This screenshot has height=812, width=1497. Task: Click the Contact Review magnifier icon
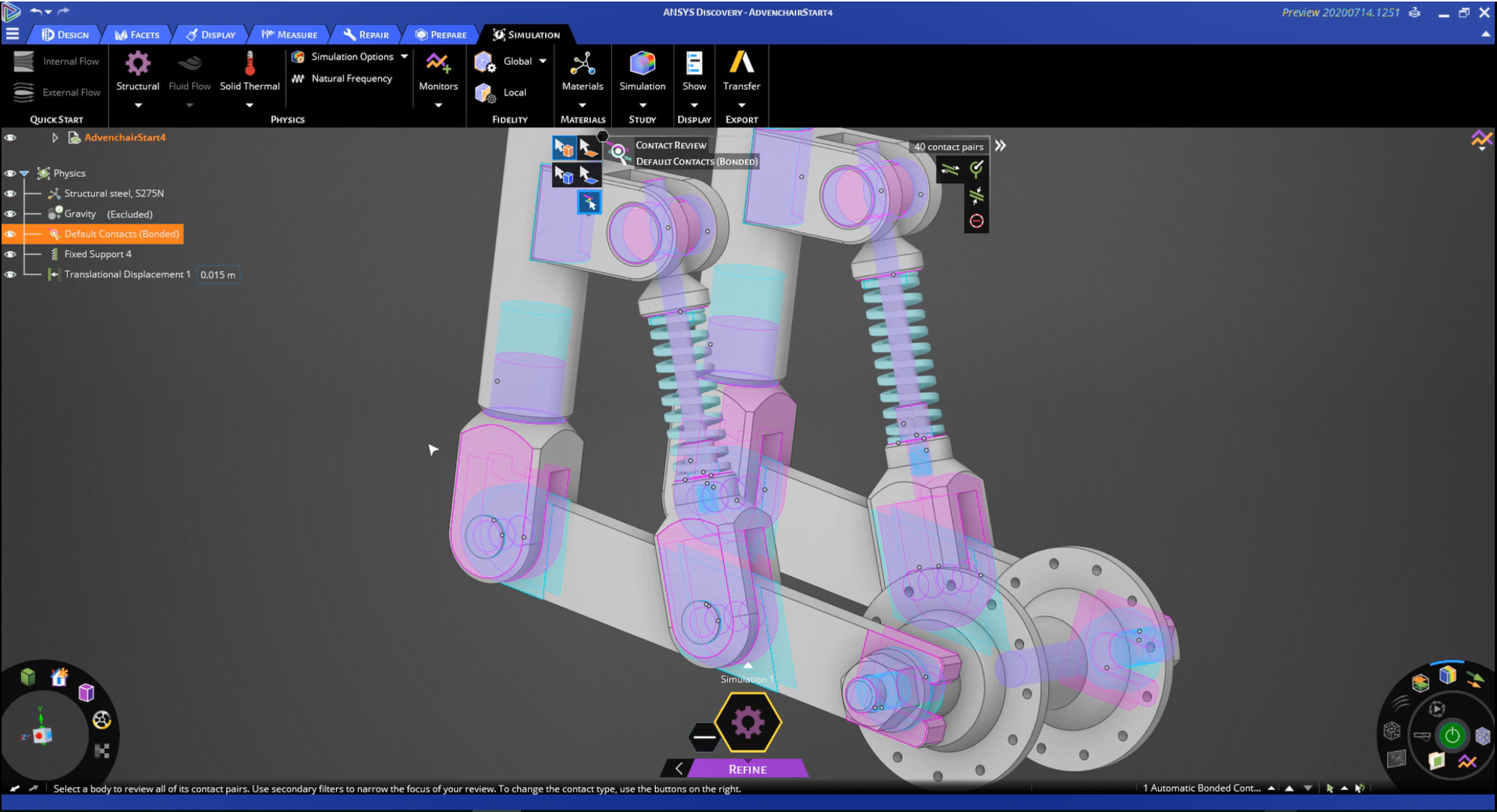coord(619,153)
